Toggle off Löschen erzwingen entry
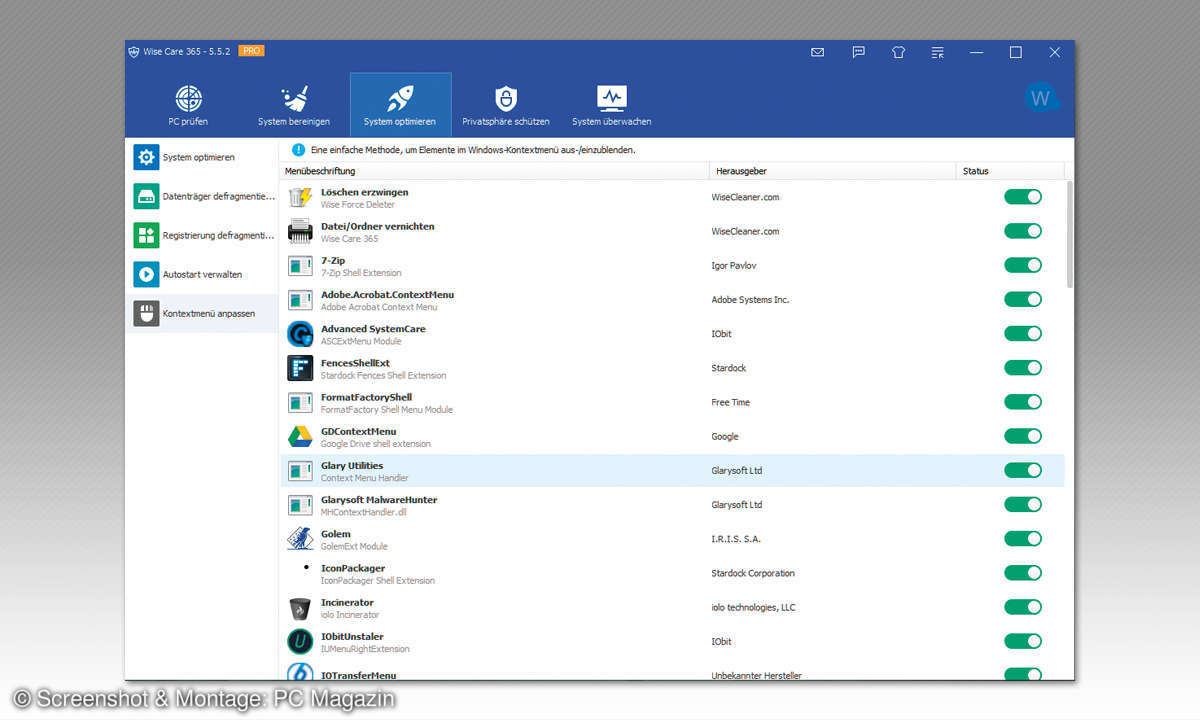The width and height of the screenshot is (1200, 720). pos(1023,197)
